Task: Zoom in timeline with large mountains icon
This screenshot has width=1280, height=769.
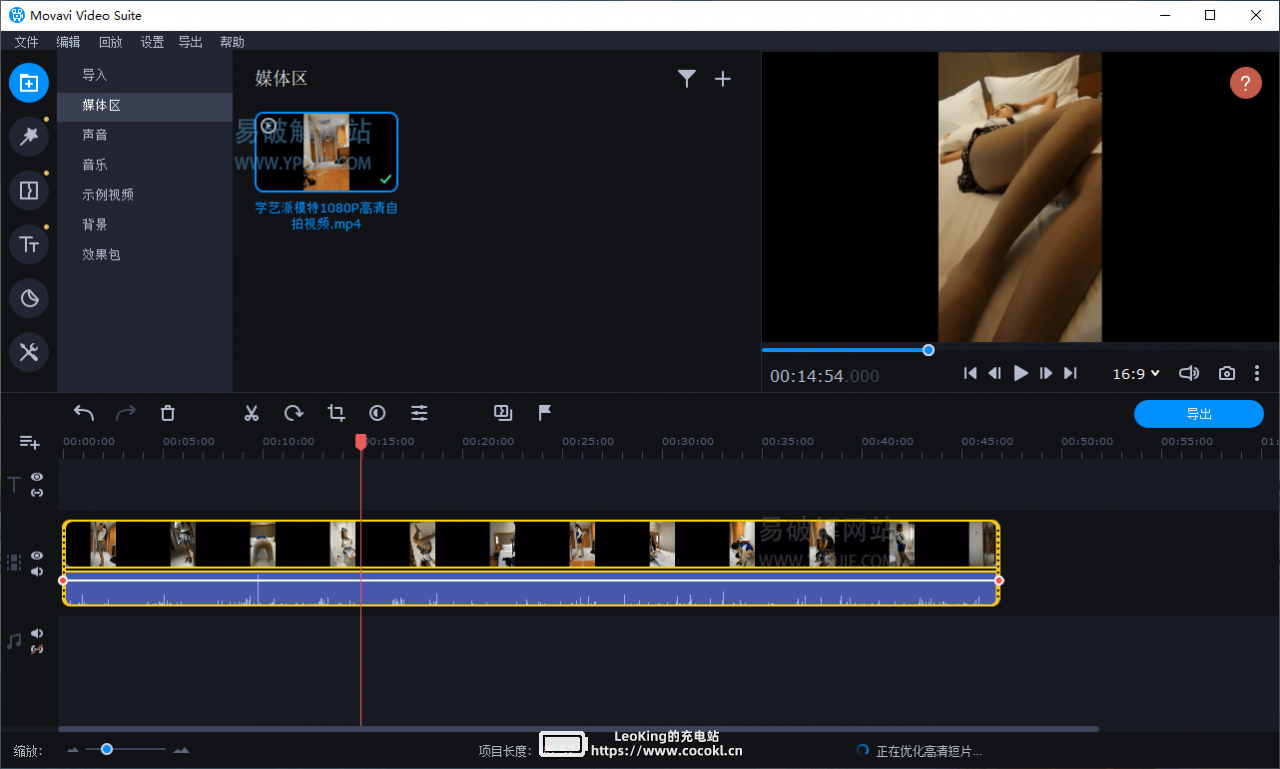Action: 181,750
